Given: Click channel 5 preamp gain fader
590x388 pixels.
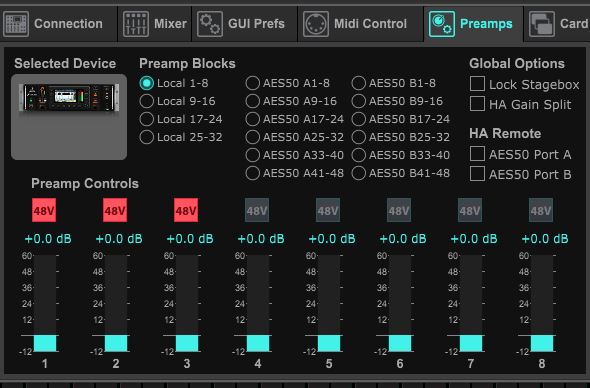Looking at the screenshot, I should click(329, 303).
